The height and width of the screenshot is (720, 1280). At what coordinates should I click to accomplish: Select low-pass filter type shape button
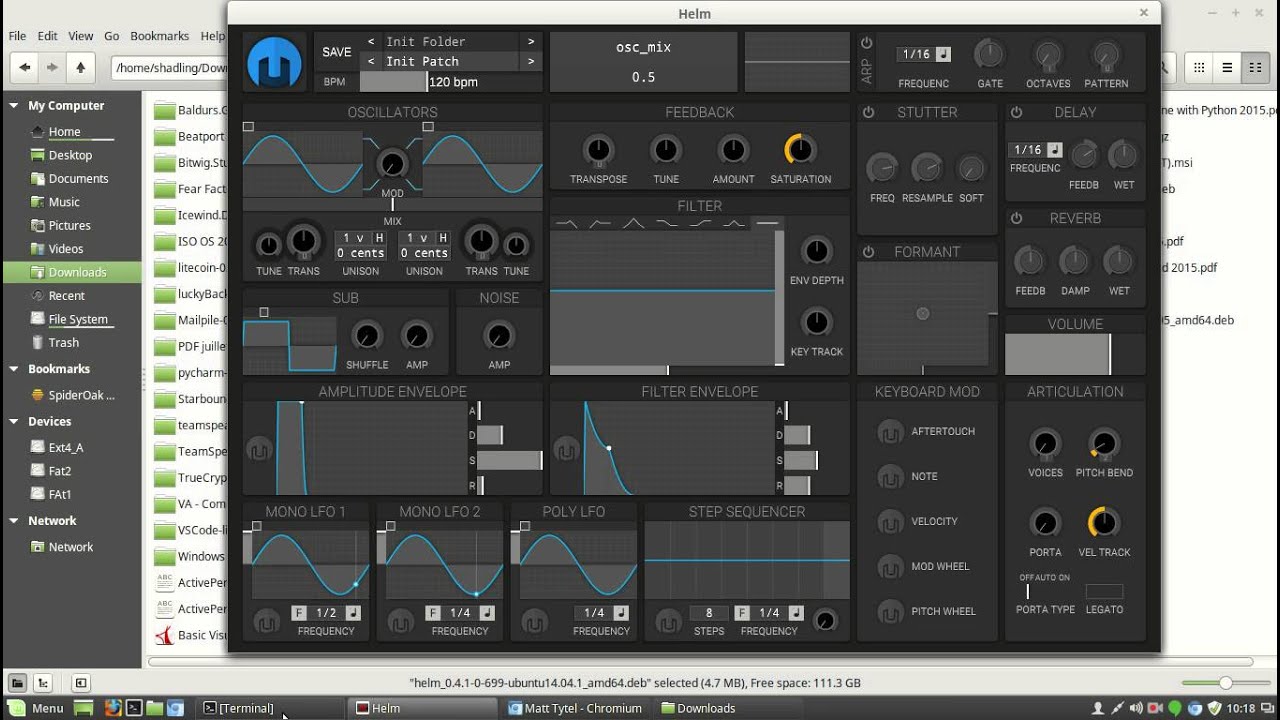tap(567, 222)
